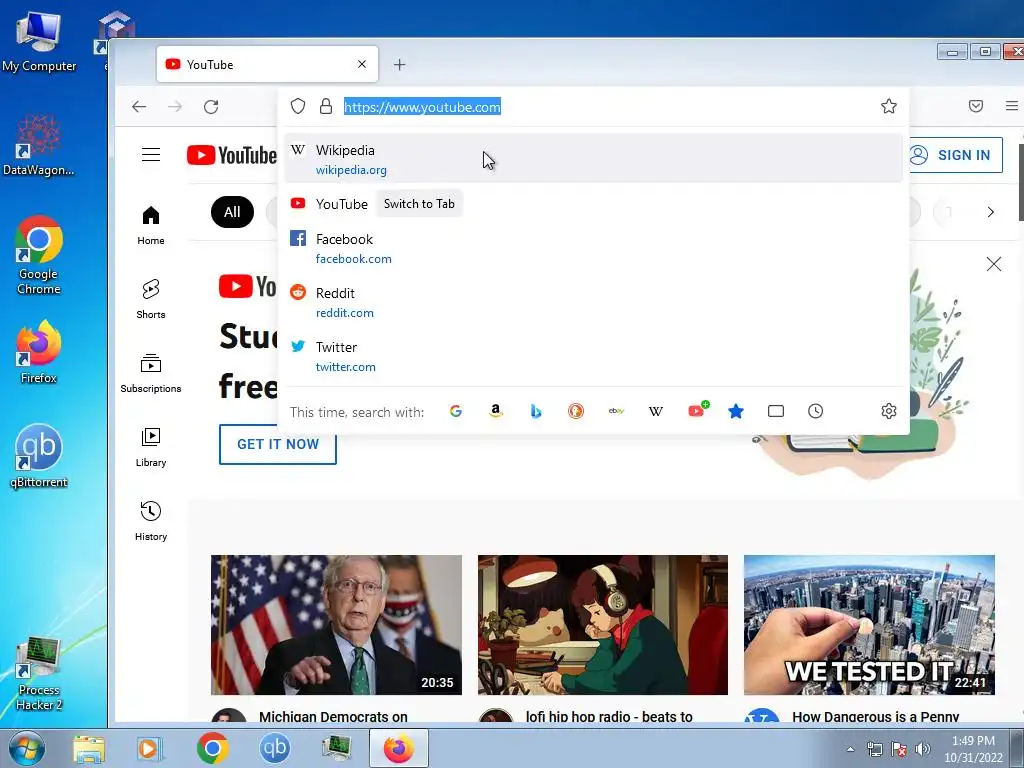
Task: Search this time with Amazon
Action: pos(496,411)
